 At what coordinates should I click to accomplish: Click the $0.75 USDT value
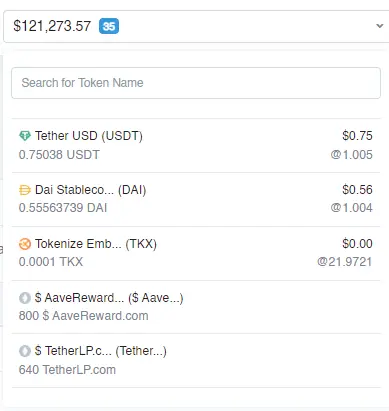tap(357, 136)
